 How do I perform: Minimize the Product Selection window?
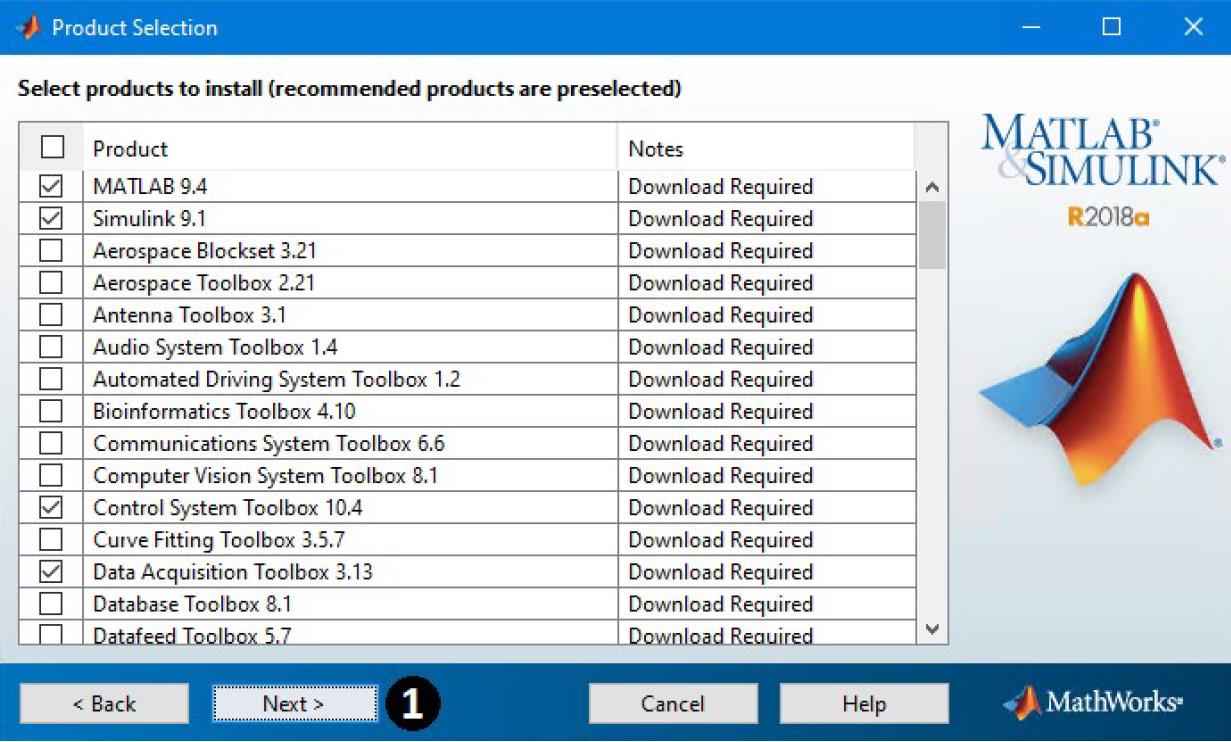point(1032,27)
